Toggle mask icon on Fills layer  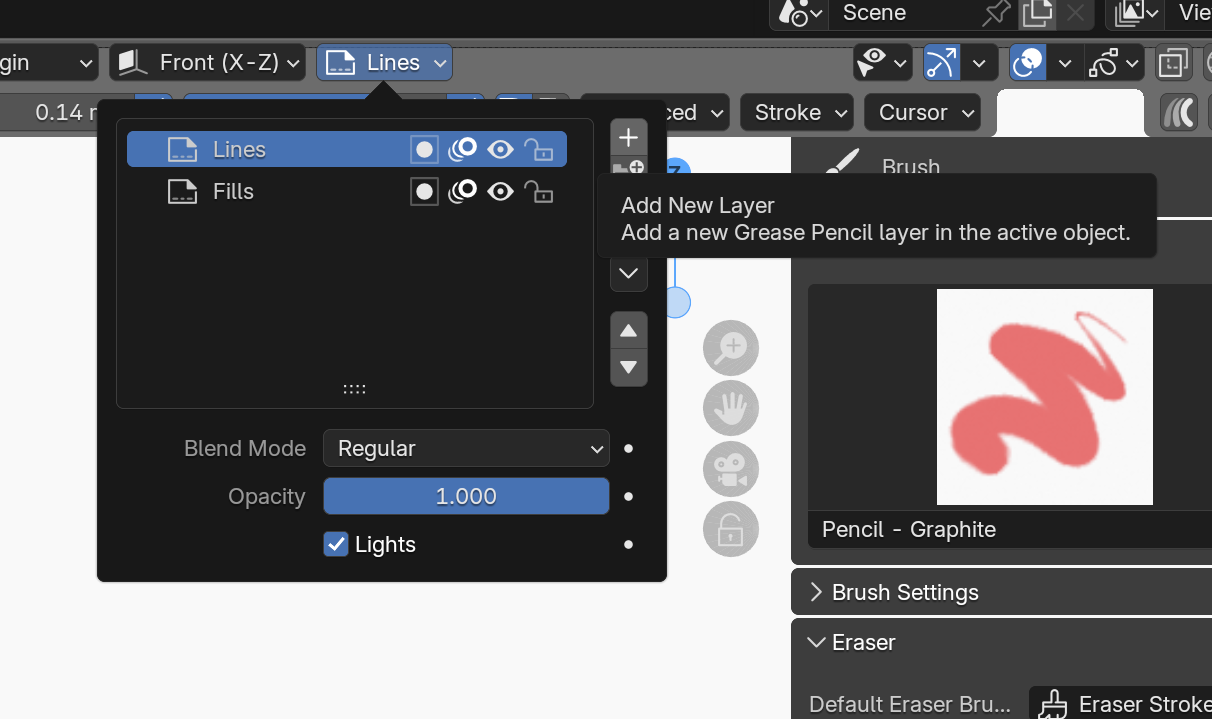[x=424, y=192]
